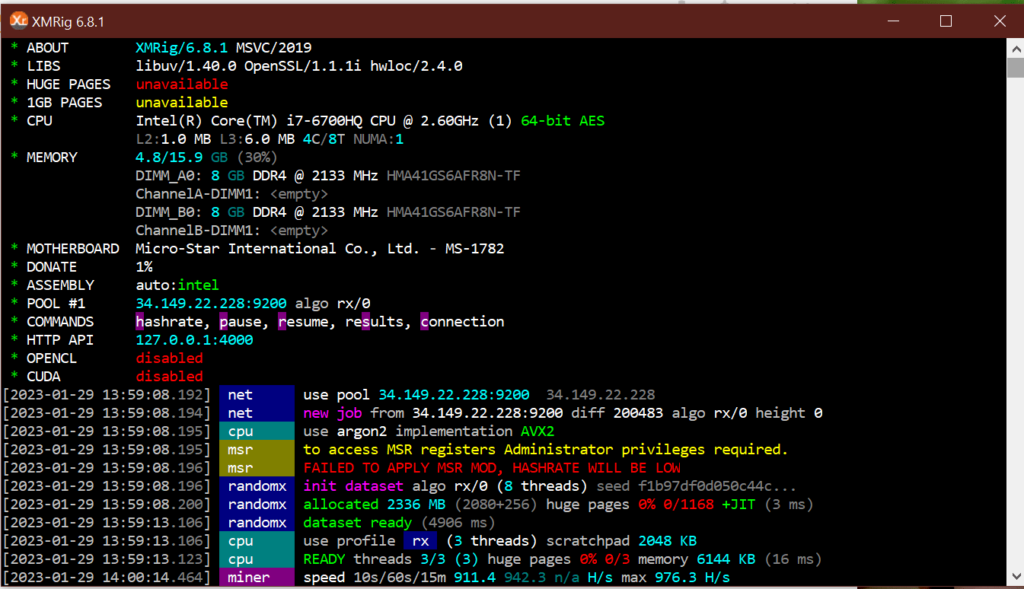Click the DONATE '1%' value
Screen dimensions: 1024x589
pos(144,267)
